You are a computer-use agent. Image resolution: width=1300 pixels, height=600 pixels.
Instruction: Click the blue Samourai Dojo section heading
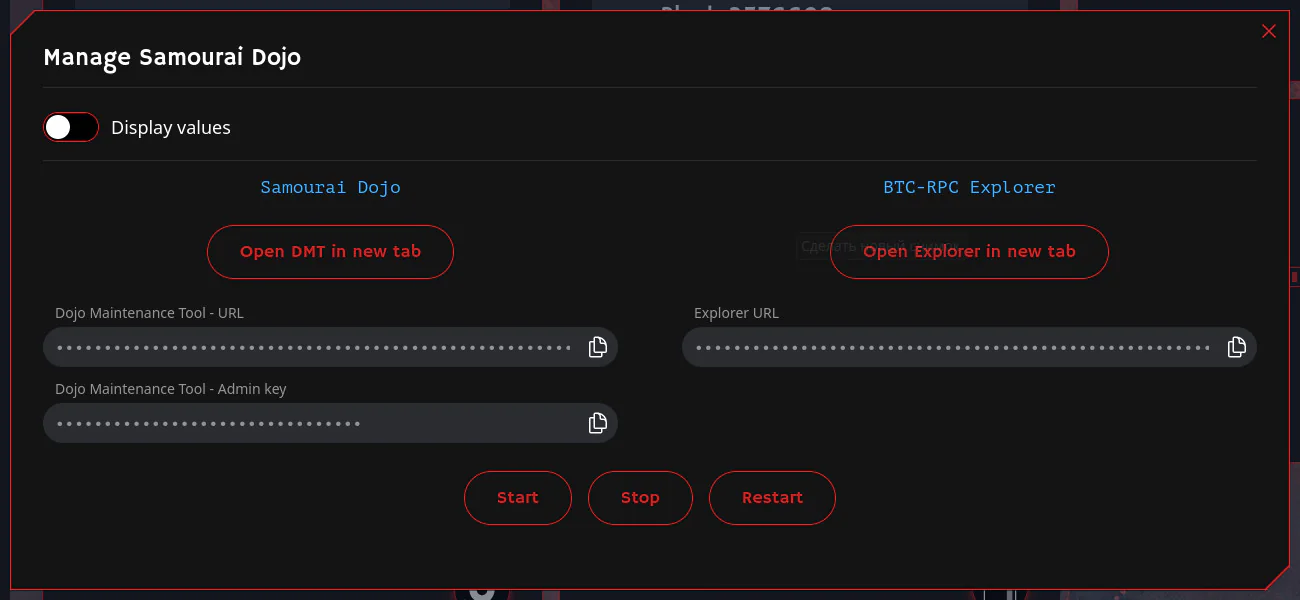(x=330, y=187)
